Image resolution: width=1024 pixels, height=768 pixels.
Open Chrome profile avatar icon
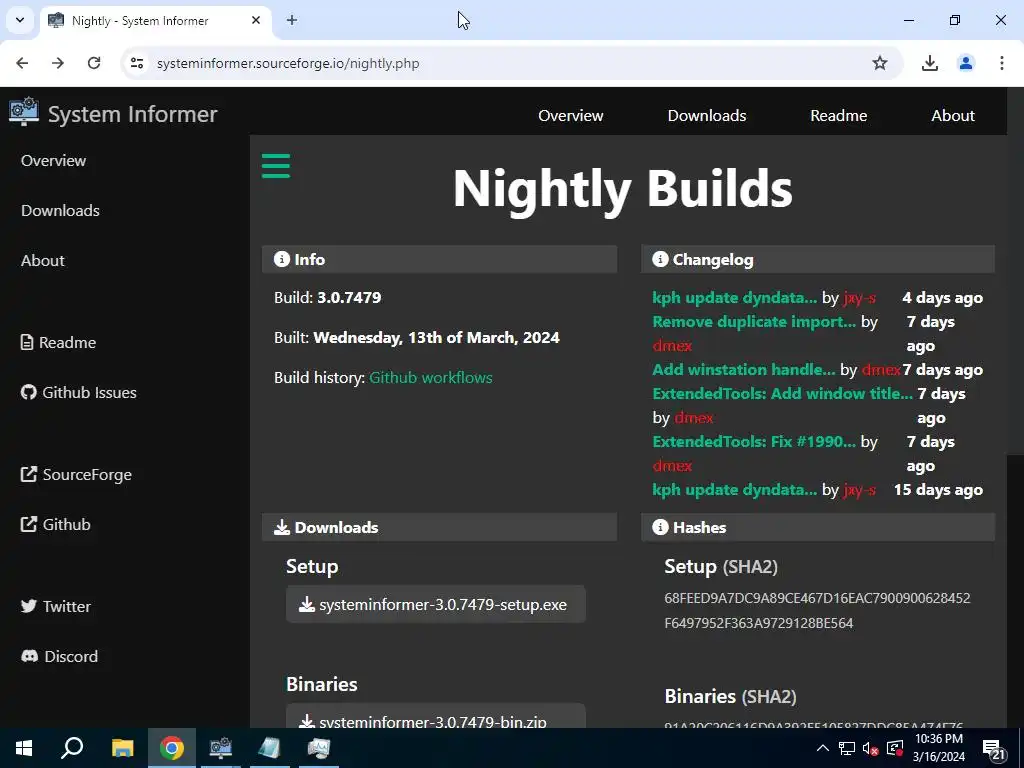click(965, 63)
